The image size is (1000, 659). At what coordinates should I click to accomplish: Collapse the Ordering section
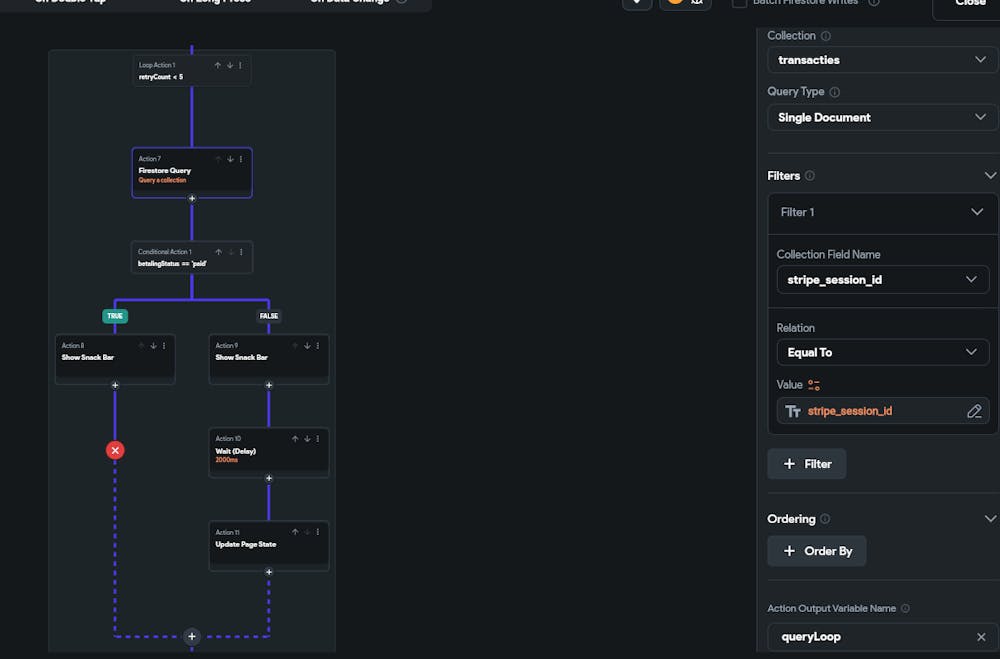[x=991, y=518]
